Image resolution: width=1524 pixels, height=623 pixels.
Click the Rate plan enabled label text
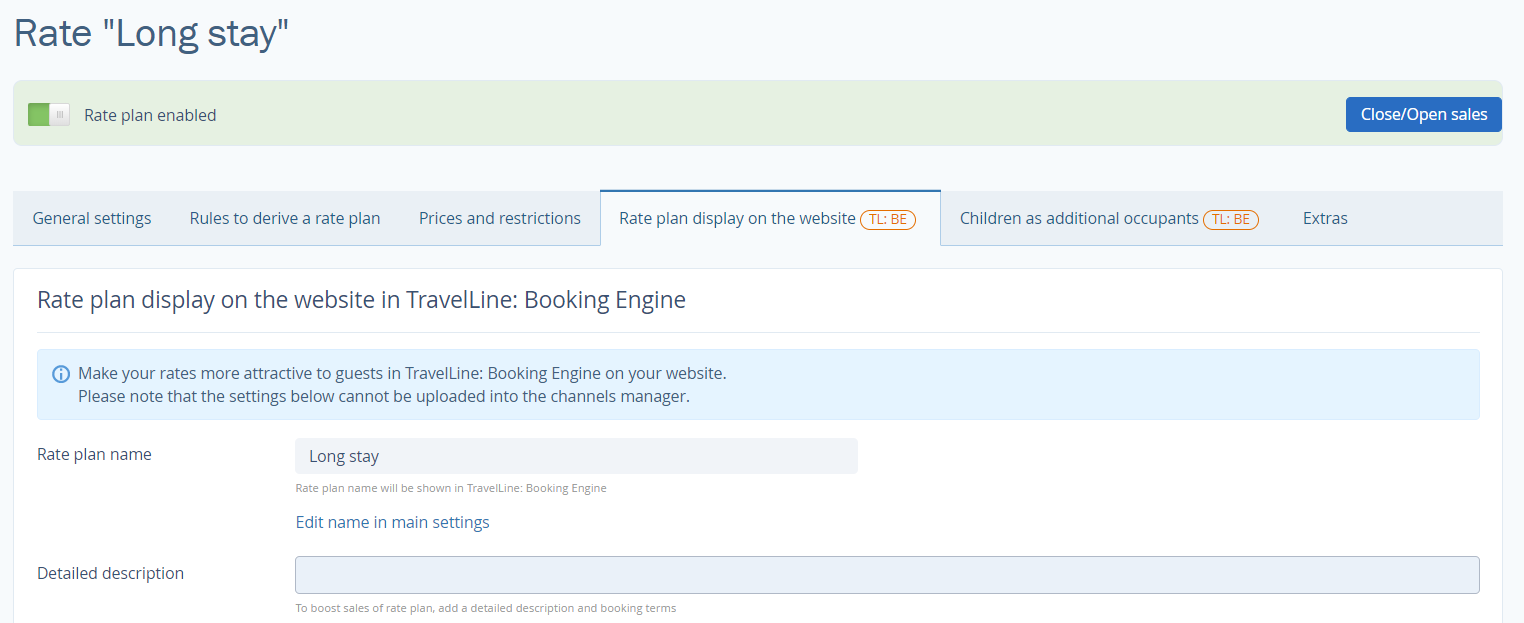point(150,115)
